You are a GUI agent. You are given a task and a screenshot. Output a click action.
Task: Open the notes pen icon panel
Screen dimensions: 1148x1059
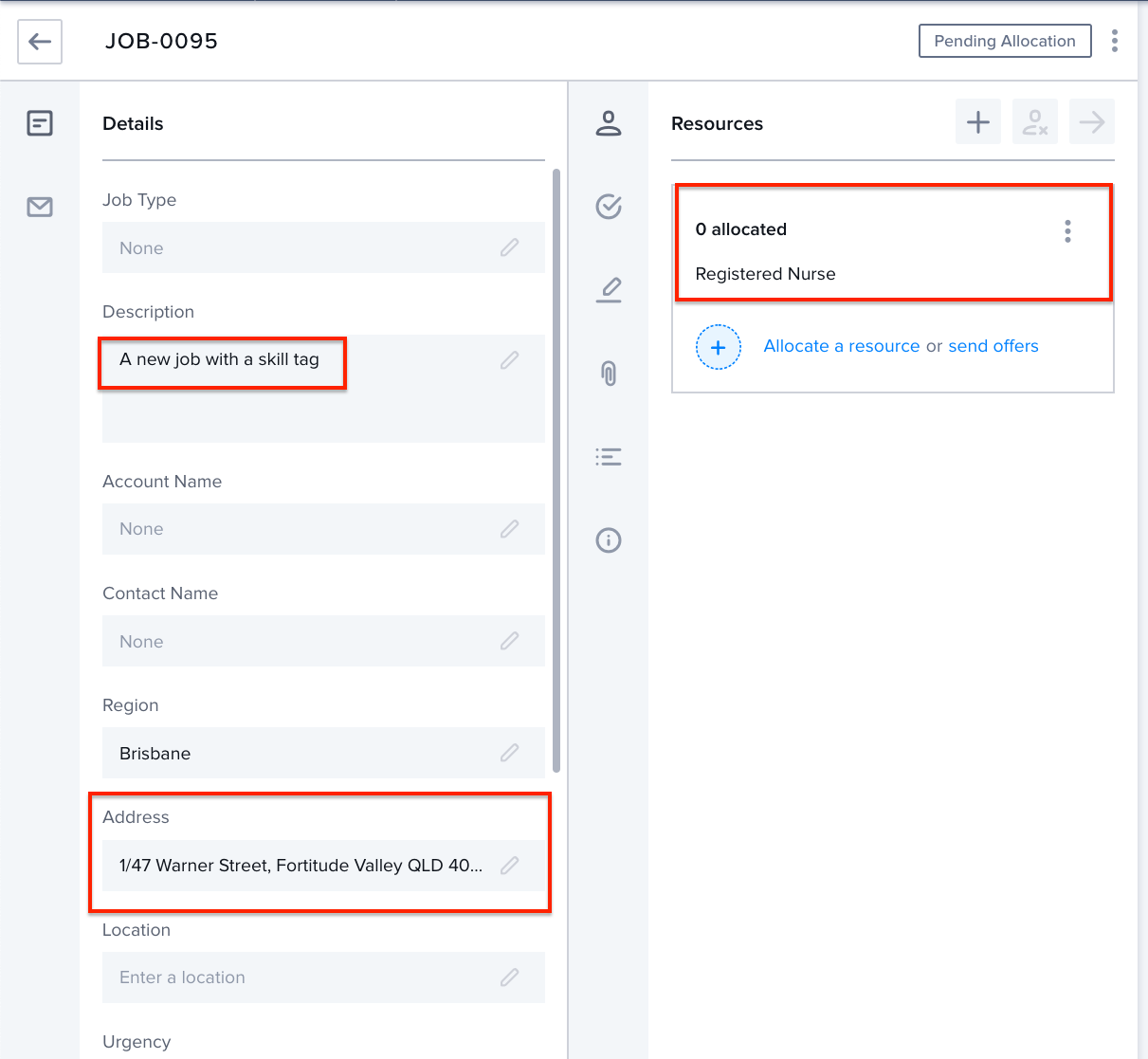coord(609,290)
